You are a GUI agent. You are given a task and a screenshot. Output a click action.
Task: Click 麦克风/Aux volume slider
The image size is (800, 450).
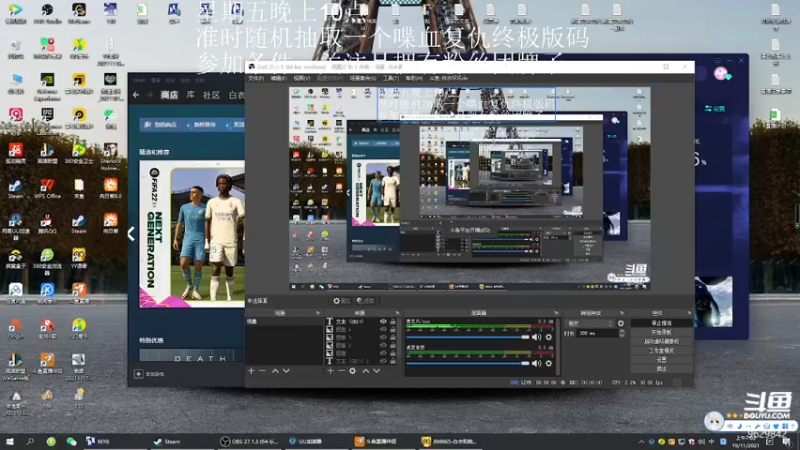click(x=467, y=337)
